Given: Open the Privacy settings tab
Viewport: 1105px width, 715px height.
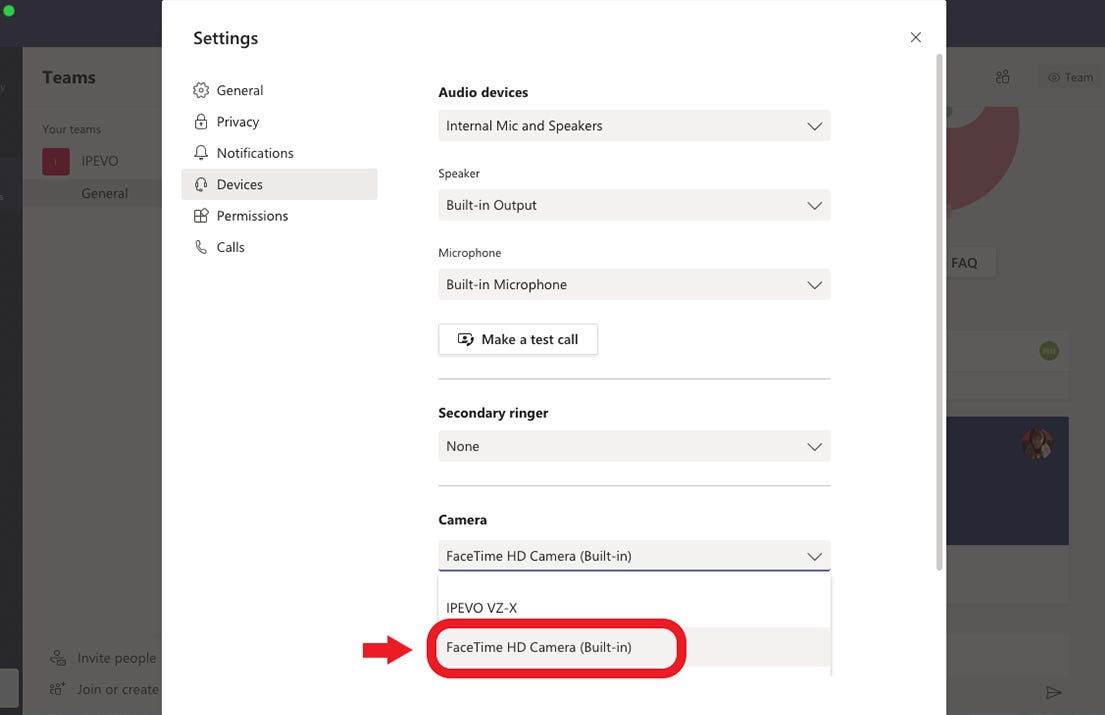Looking at the screenshot, I should coord(238,122).
